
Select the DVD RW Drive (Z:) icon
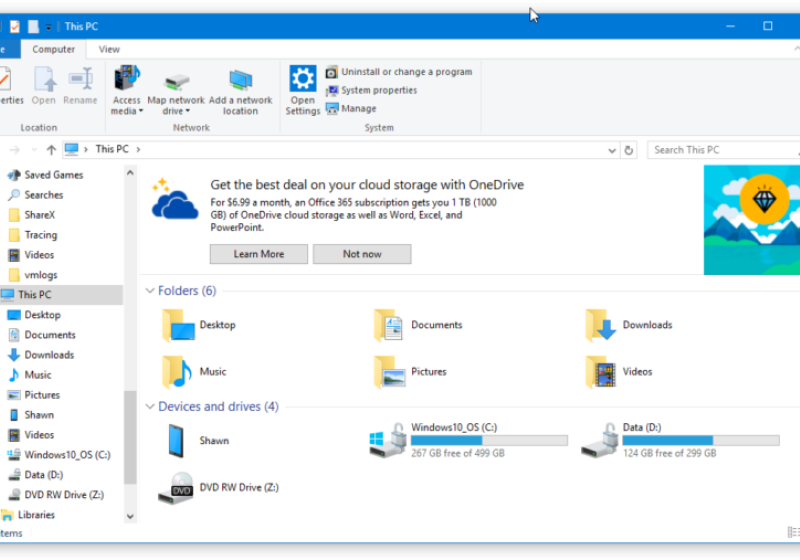(181, 487)
